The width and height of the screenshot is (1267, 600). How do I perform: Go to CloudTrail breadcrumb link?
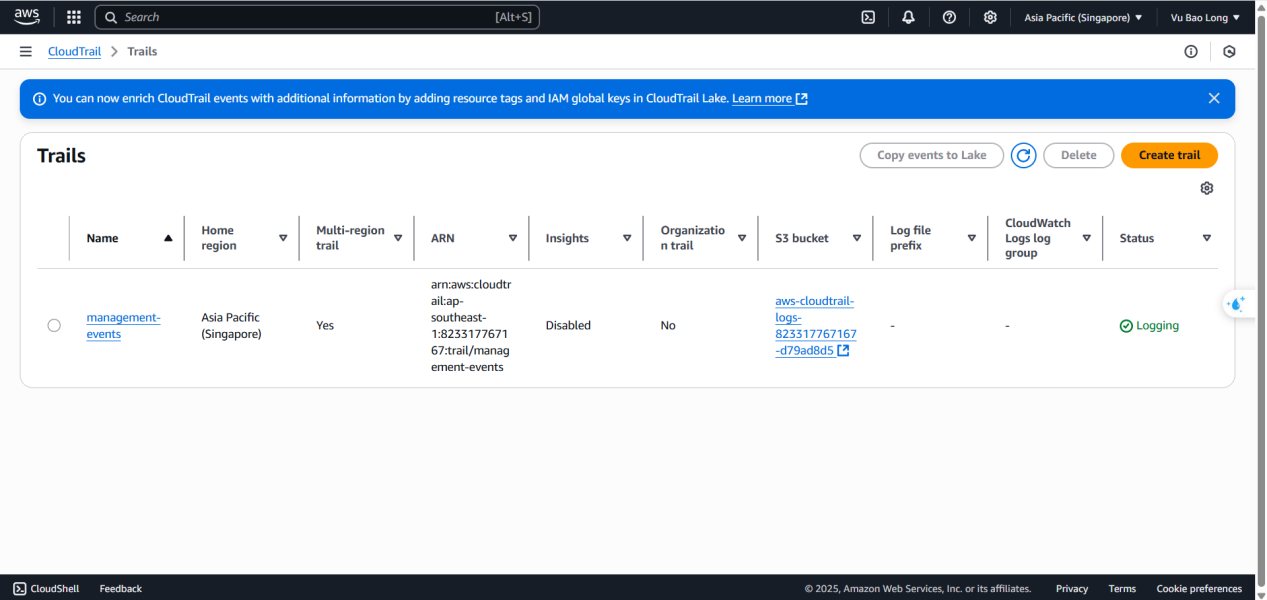click(75, 51)
